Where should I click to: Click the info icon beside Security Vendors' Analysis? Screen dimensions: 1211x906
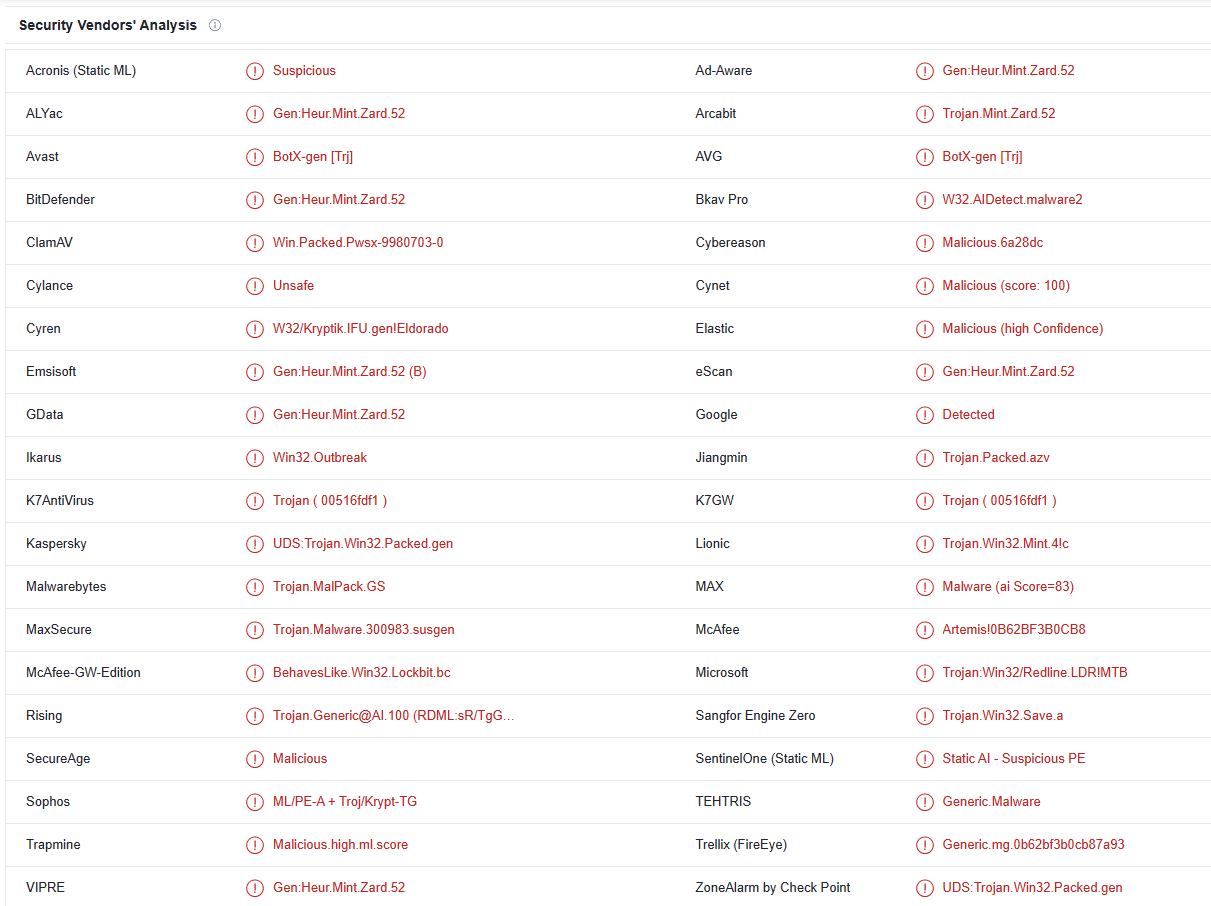215,25
